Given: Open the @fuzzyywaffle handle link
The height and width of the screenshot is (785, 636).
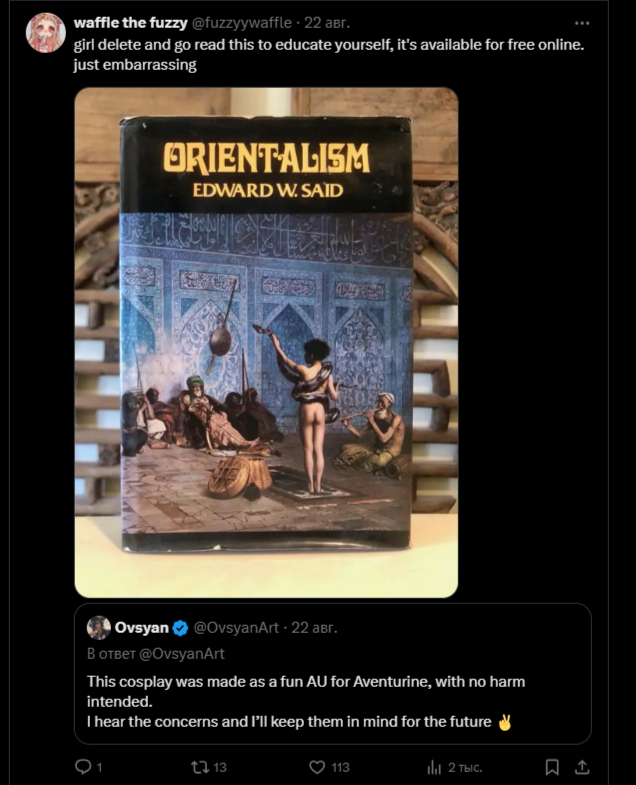Looking at the screenshot, I should [x=241, y=23].
